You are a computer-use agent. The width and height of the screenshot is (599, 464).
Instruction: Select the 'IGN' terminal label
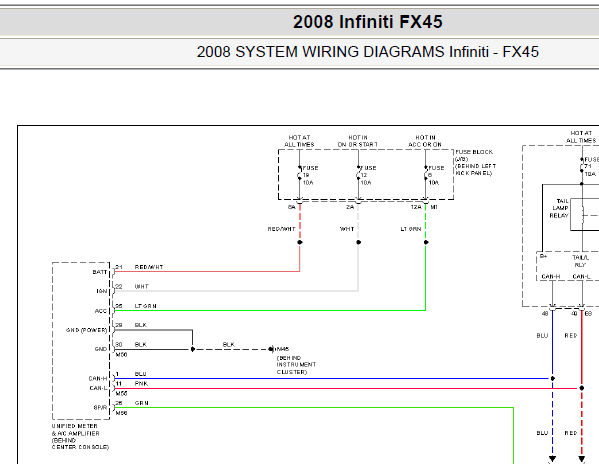click(x=102, y=291)
